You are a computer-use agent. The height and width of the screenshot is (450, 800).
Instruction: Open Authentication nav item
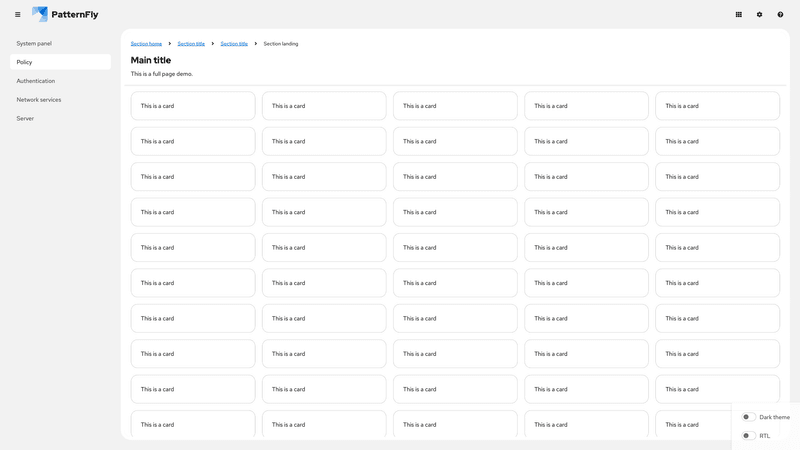60,81
